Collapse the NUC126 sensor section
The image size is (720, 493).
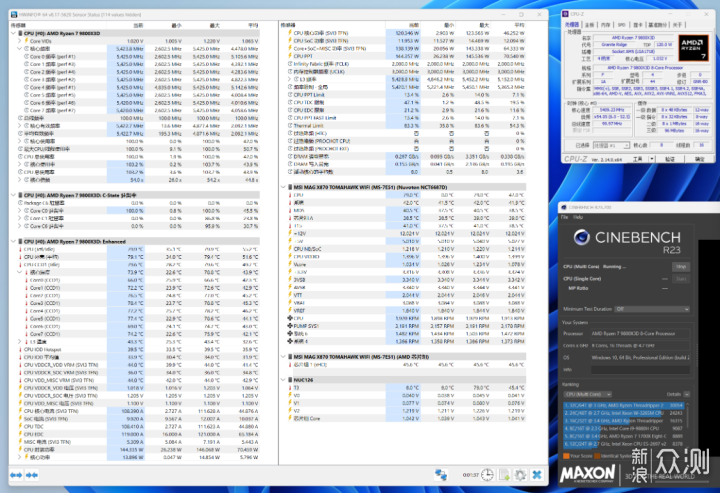click(283, 380)
